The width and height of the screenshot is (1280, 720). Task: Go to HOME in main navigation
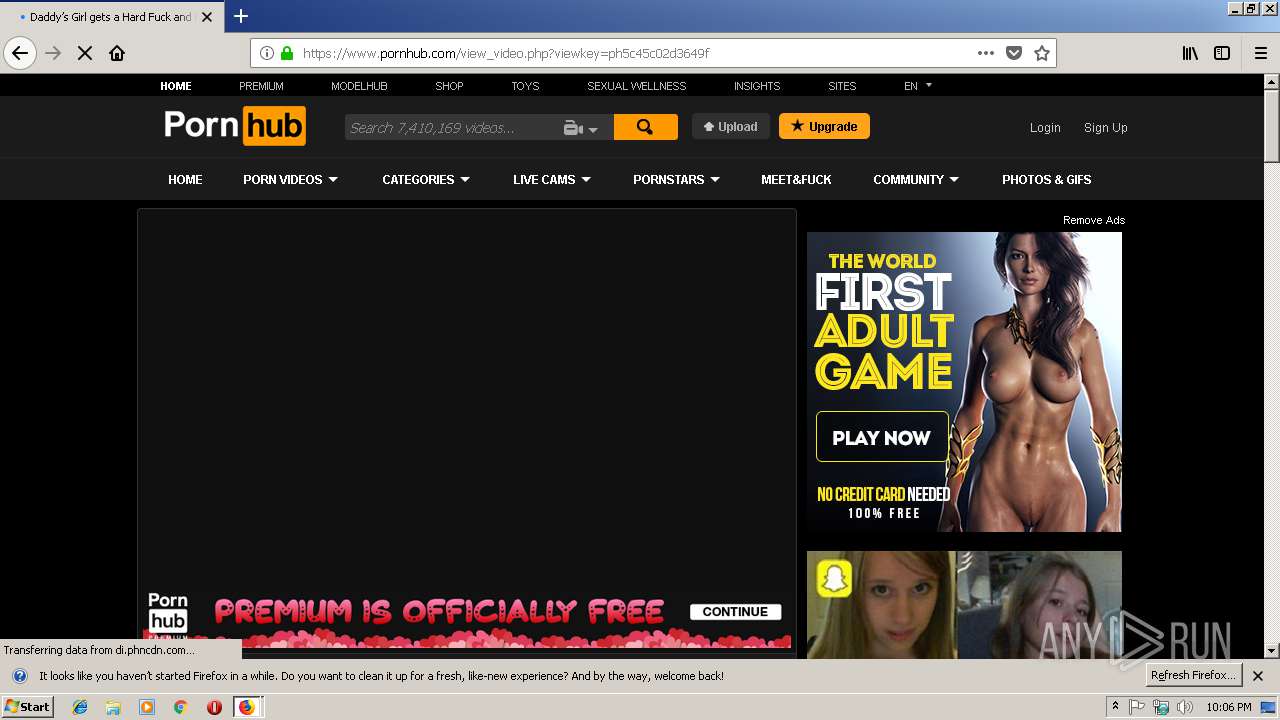(x=185, y=179)
